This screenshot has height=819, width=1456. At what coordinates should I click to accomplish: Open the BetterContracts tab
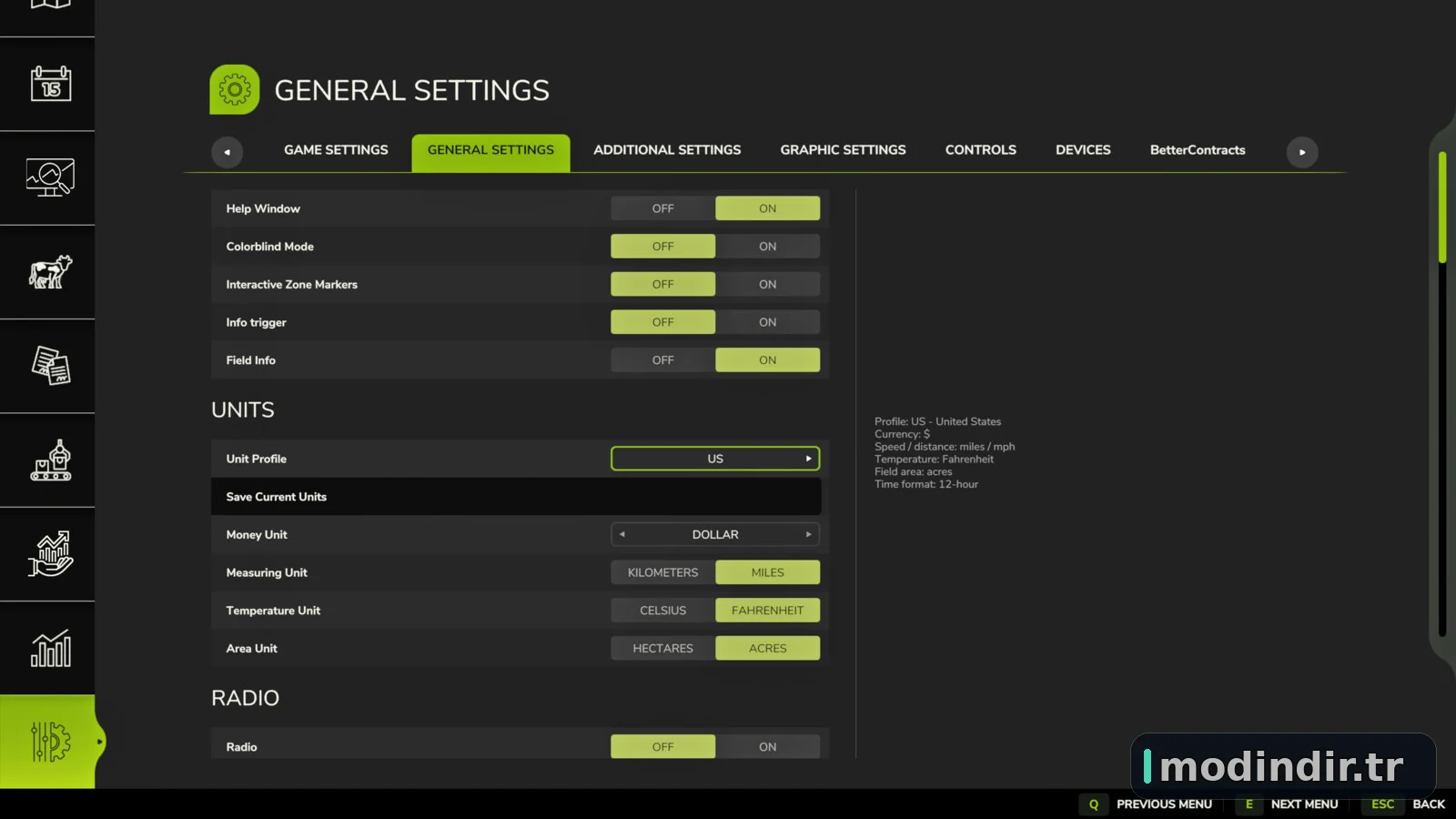1198,150
